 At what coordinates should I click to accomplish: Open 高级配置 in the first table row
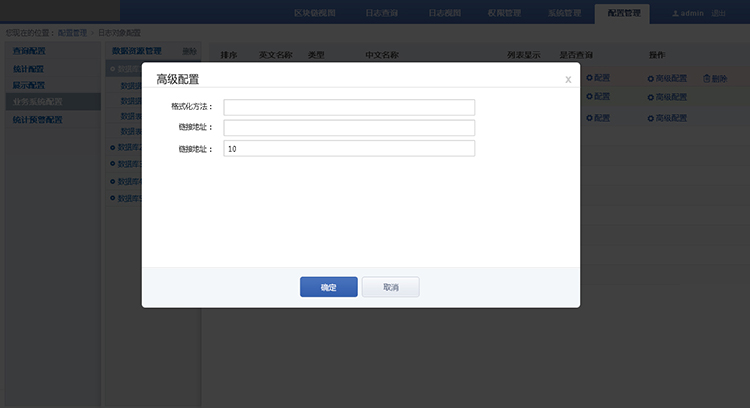point(667,78)
